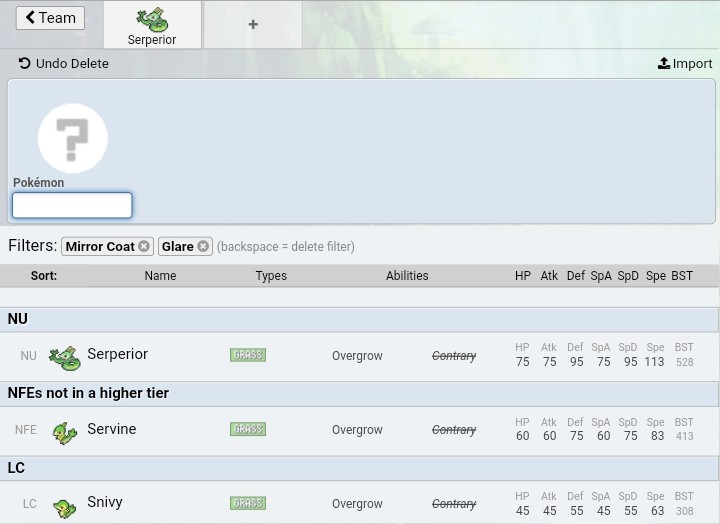Click the 'NFEs not in a higher tier' header
The height and width of the screenshot is (524, 720).
tap(359, 394)
